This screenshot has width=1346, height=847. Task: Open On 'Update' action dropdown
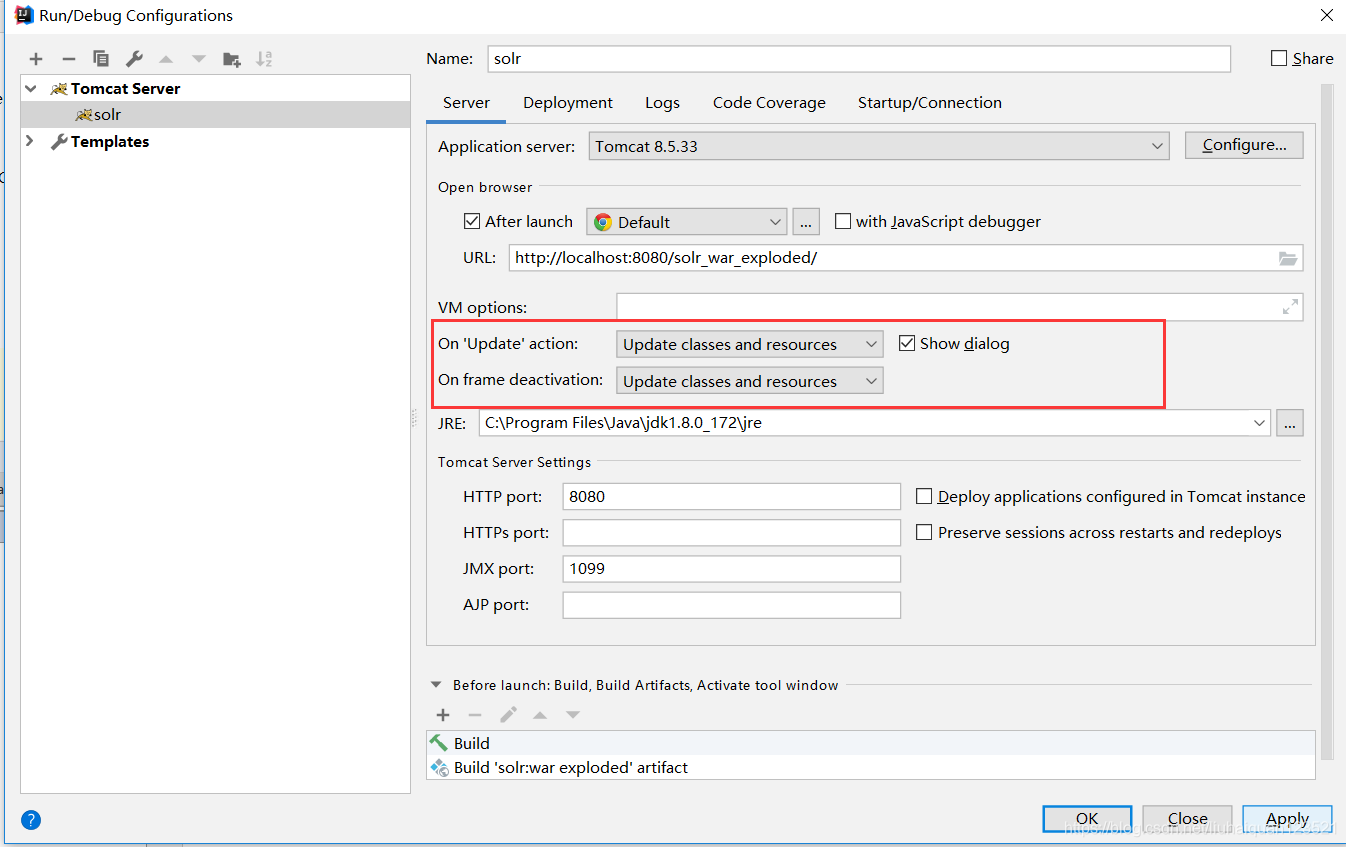point(750,344)
